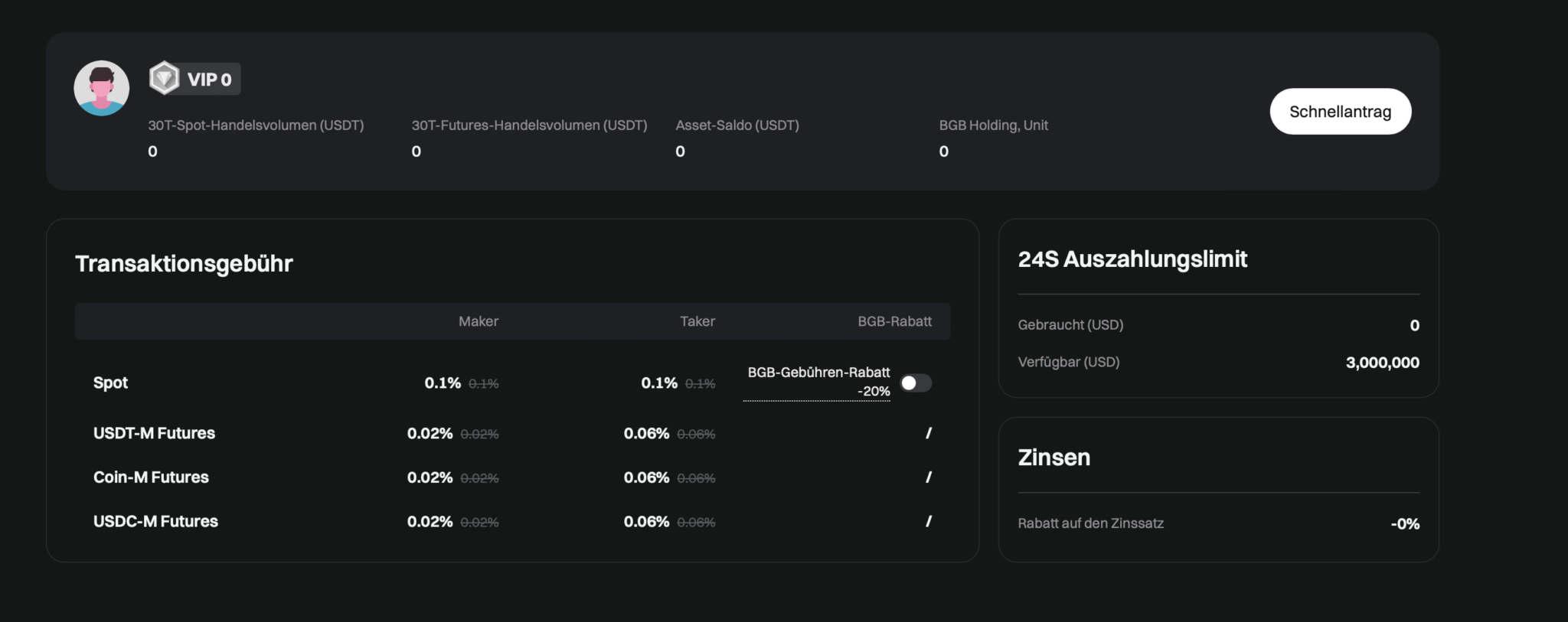Viewport: 1568px width, 622px height.
Task: Select the Coin-M Futures row label
Action: click(151, 477)
